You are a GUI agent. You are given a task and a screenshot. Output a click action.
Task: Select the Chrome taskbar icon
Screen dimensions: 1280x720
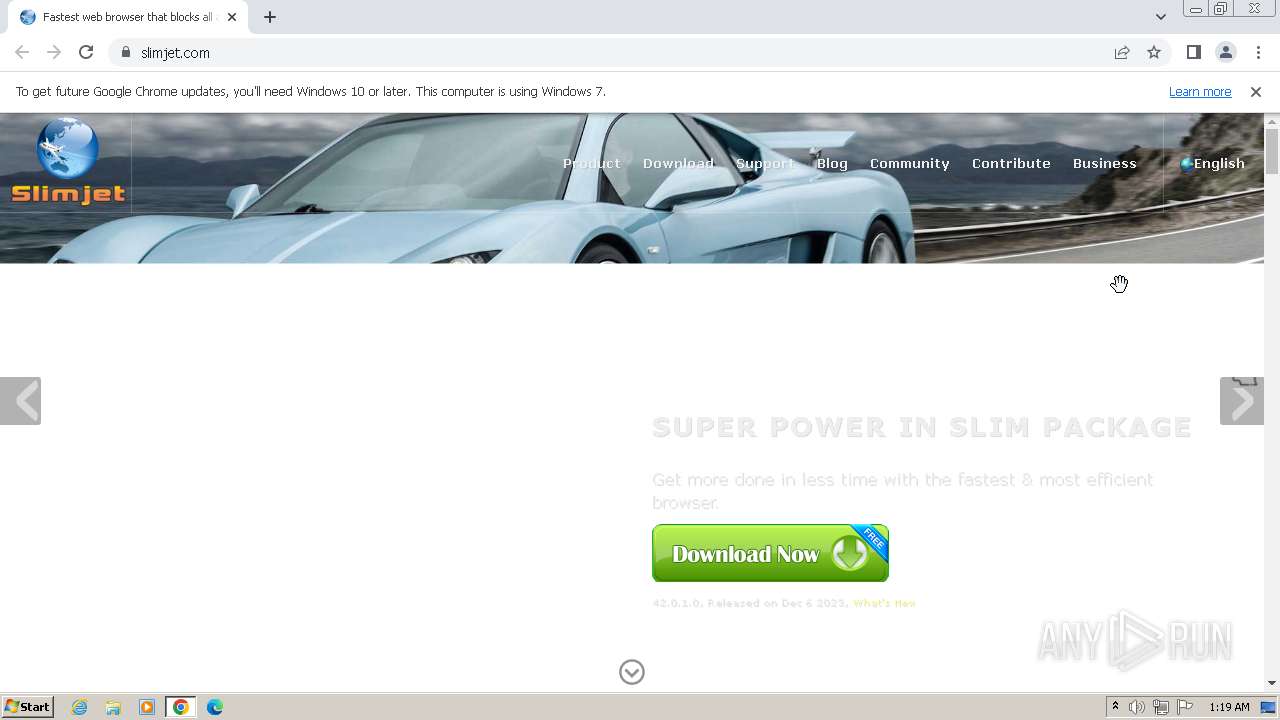[x=181, y=707]
